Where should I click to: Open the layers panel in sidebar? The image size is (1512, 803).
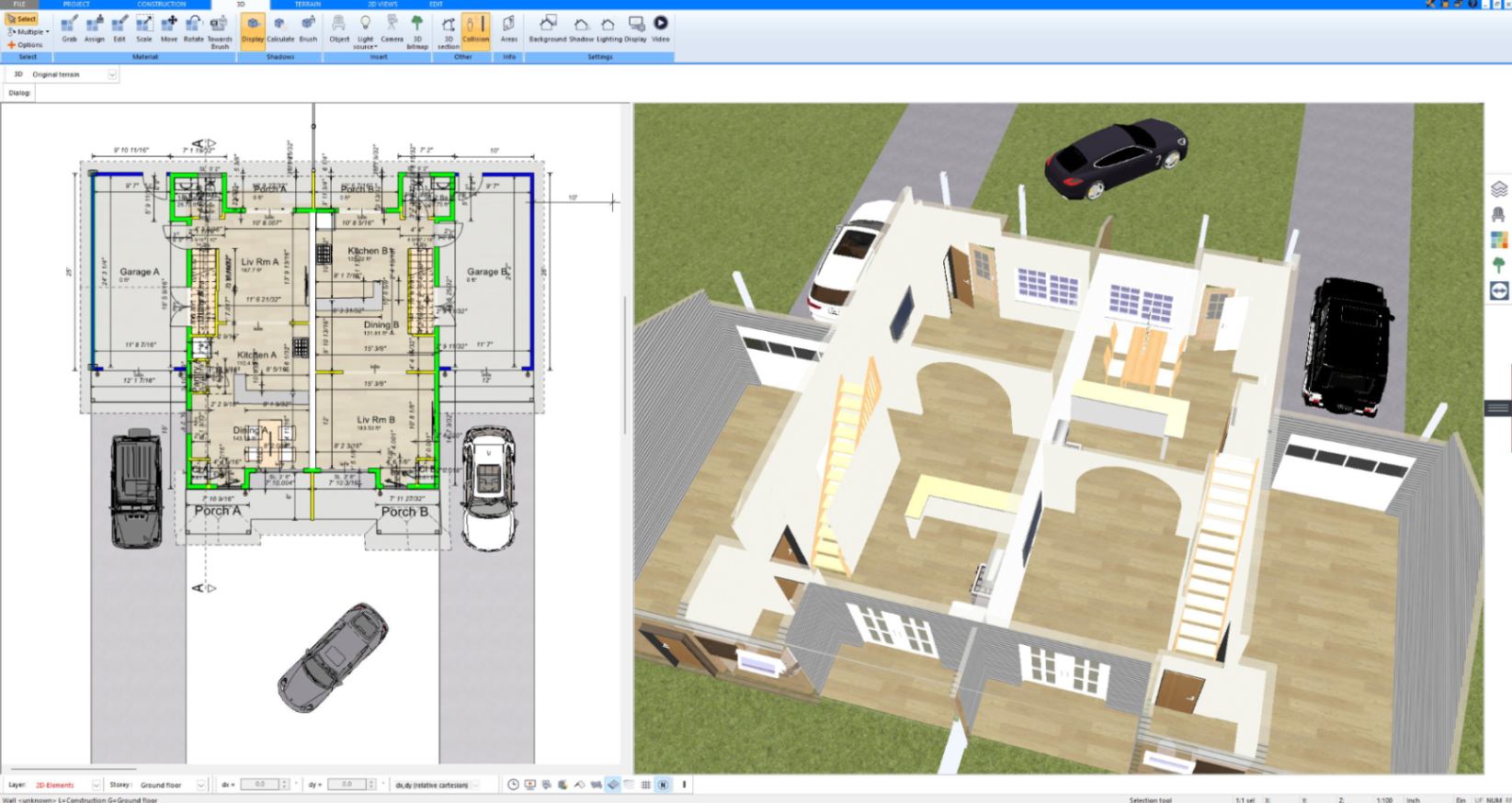[1499, 189]
